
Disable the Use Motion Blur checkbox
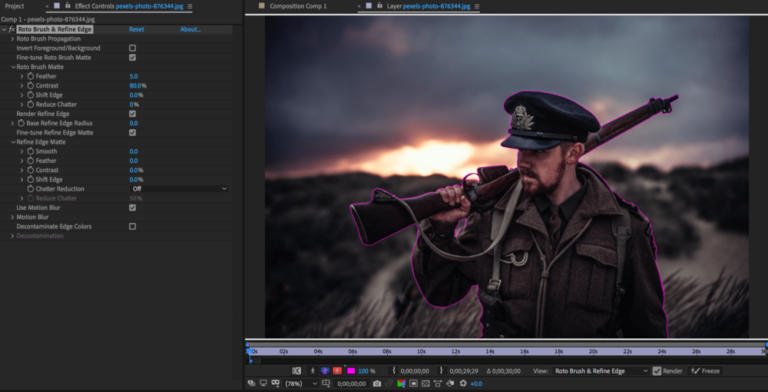click(x=132, y=208)
